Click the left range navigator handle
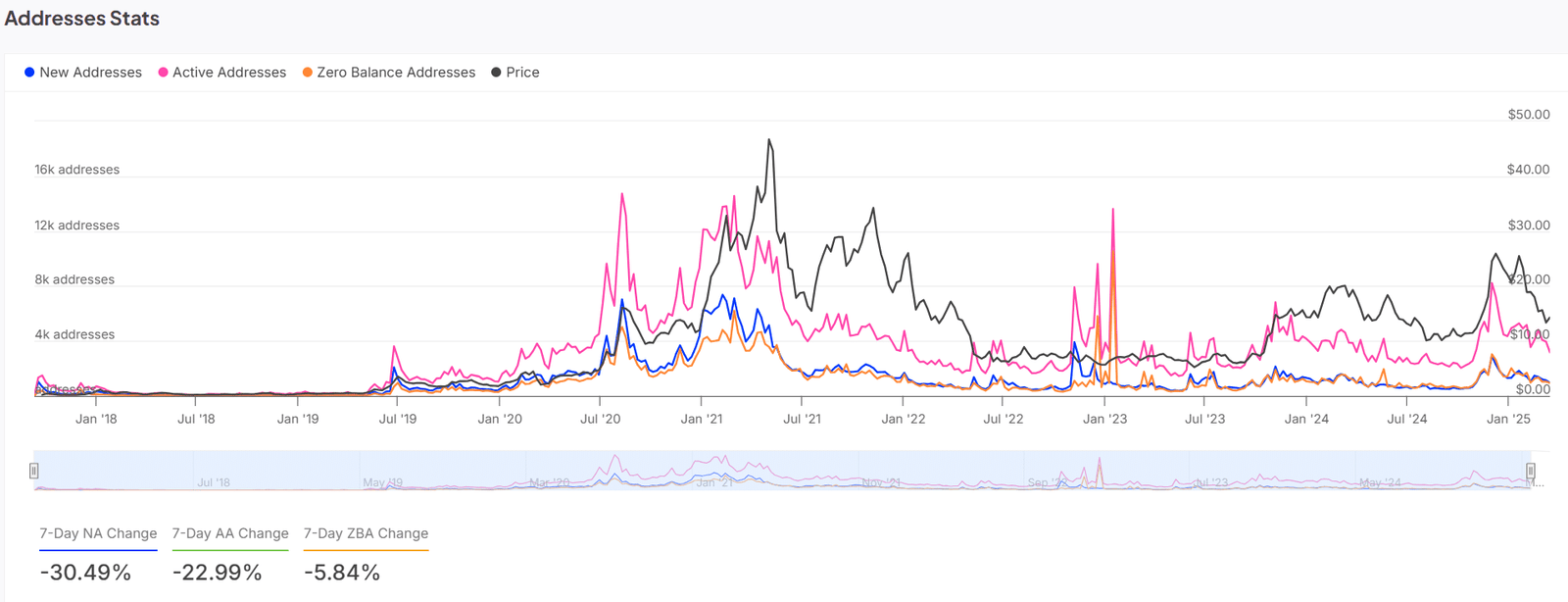 (34, 471)
